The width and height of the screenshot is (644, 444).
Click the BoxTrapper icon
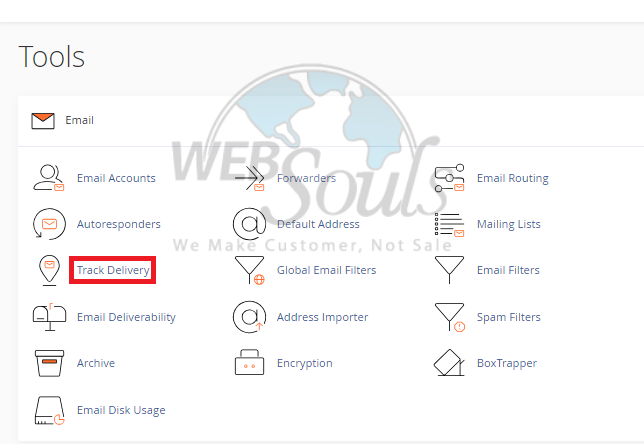point(449,363)
